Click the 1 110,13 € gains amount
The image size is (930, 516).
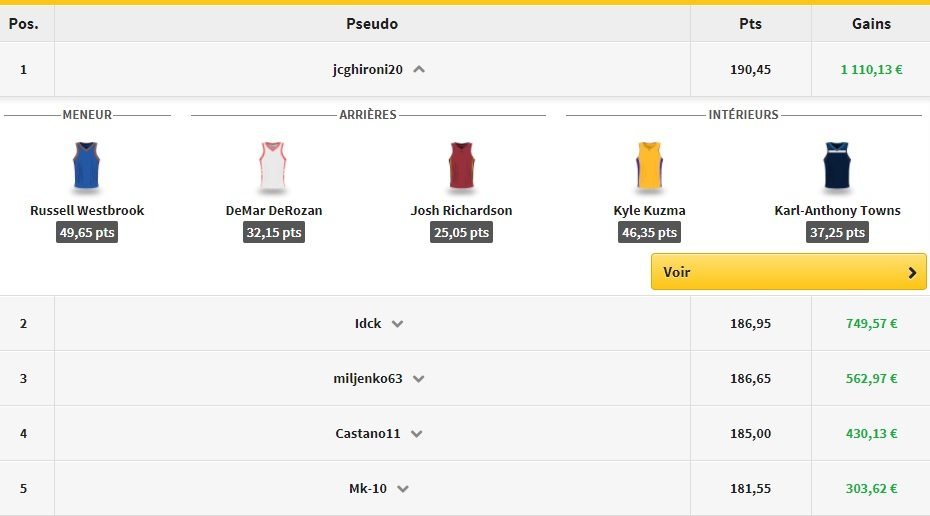tap(871, 70)
